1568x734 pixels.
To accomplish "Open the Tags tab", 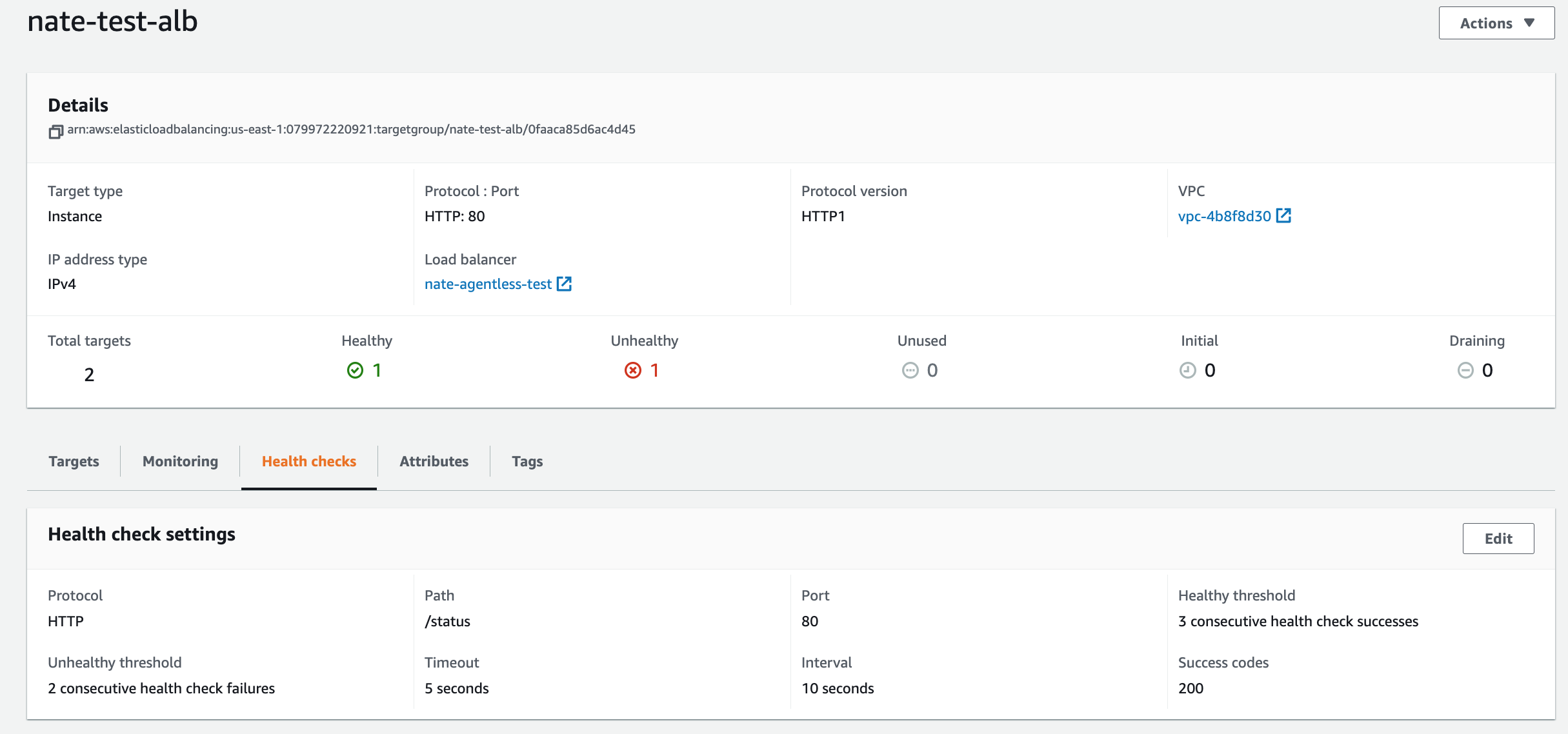I will [x=527, y=461].
